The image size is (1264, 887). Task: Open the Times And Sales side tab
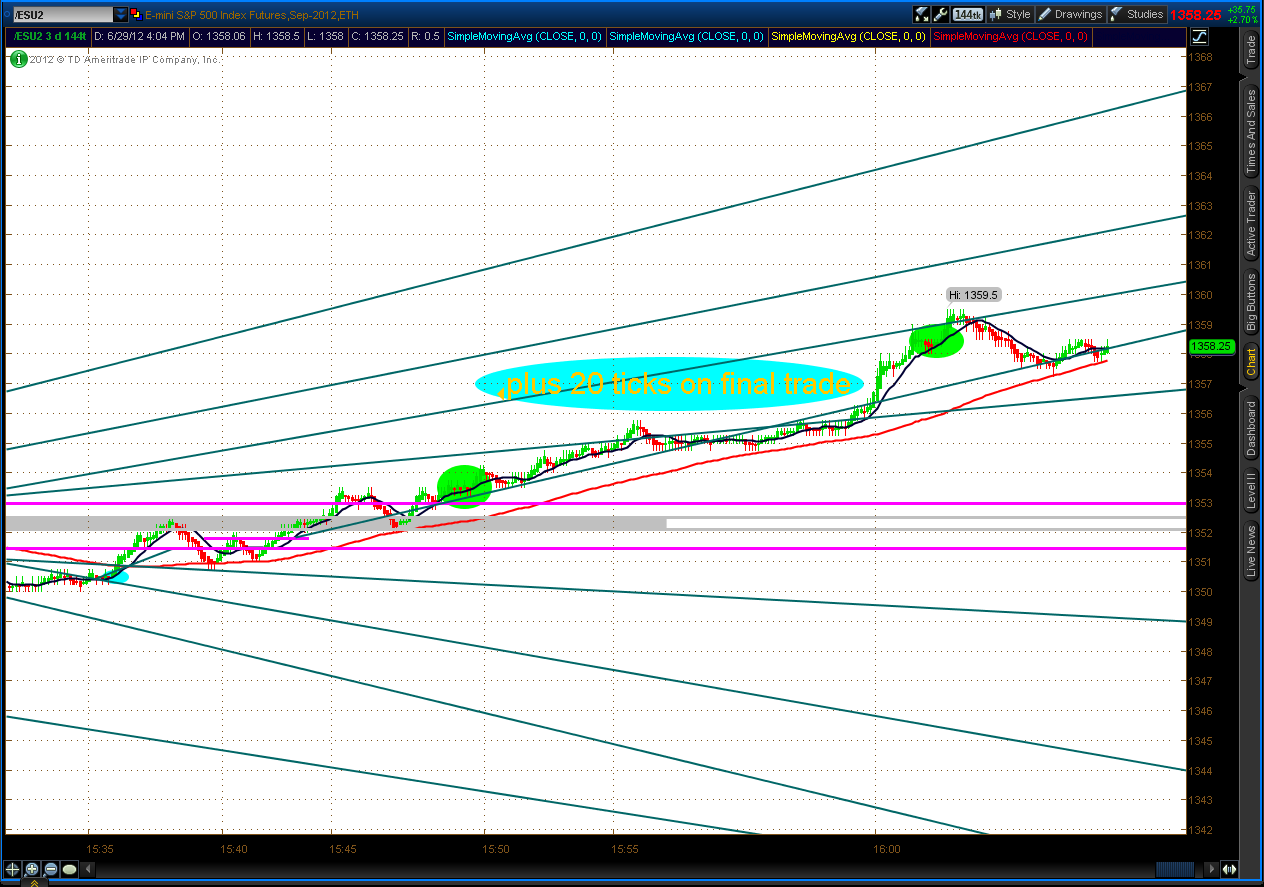click(x=1250, y=133)
